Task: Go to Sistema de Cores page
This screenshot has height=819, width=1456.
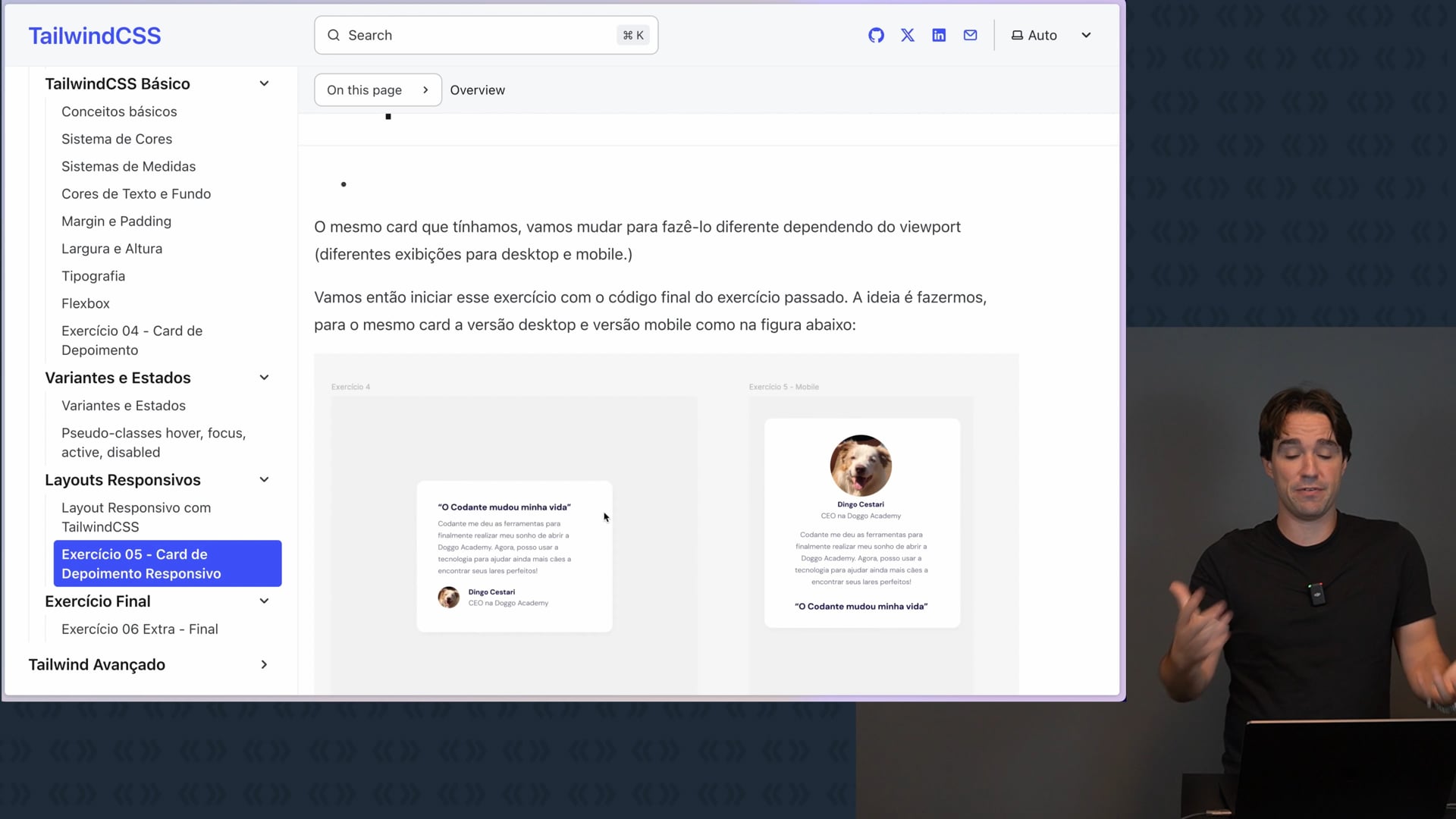Action: 117,139
